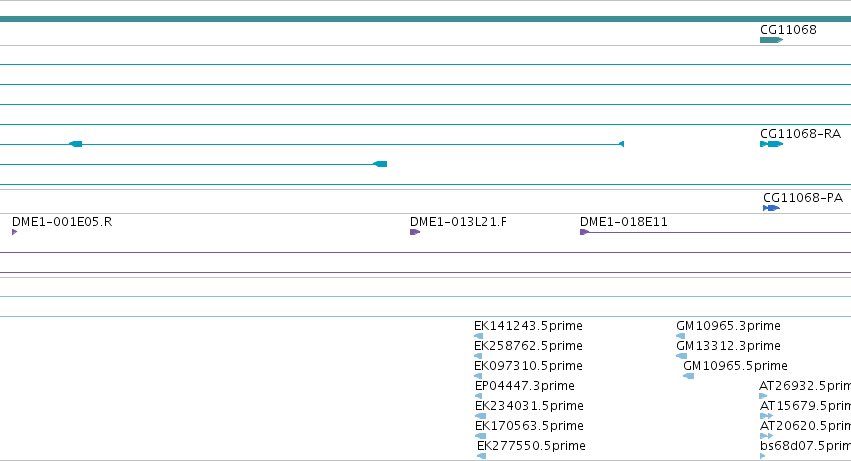Click the EST arrow under EK097310.5prime

pos(478,376)
